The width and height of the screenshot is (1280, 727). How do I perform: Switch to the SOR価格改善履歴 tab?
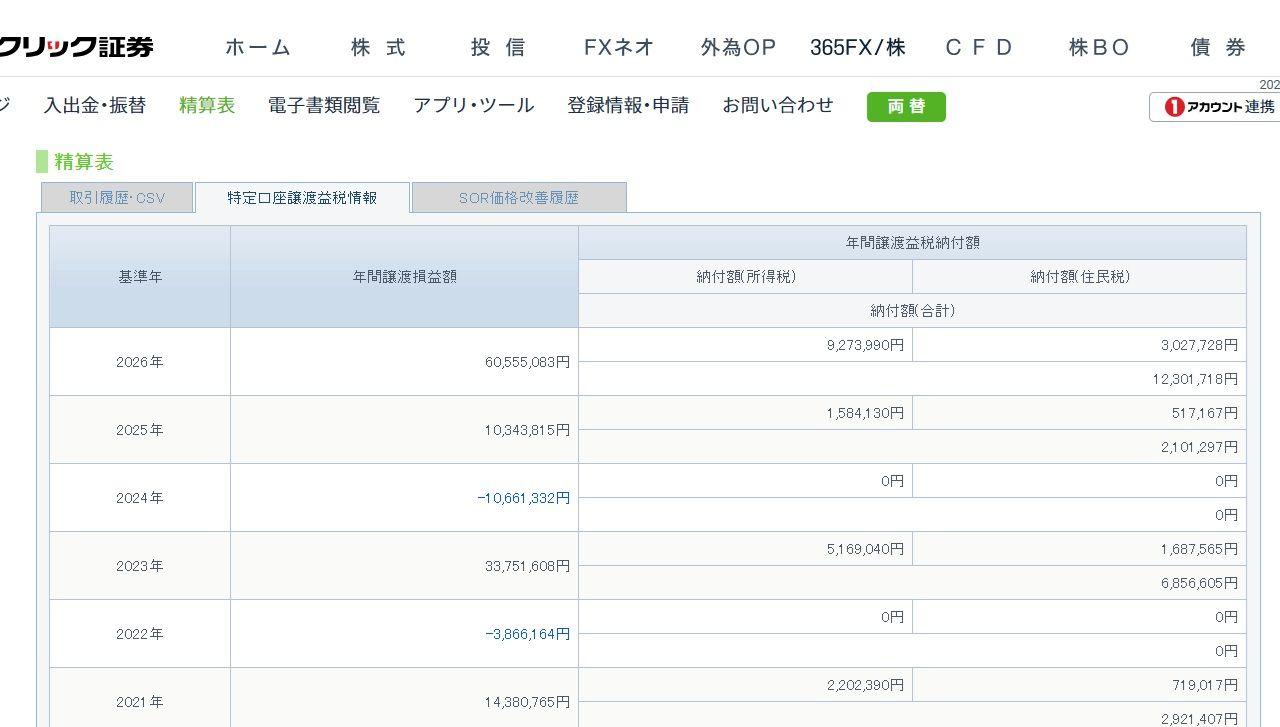click(x=519, y=198)
